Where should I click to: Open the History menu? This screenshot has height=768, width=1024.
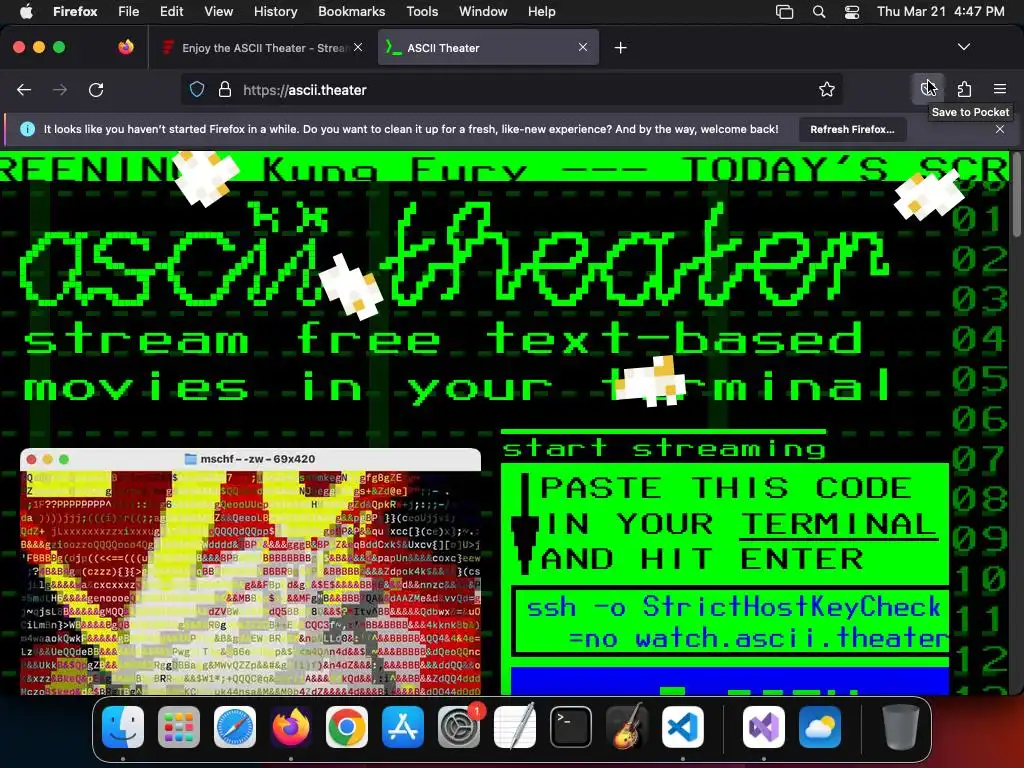tap(275, 11)
